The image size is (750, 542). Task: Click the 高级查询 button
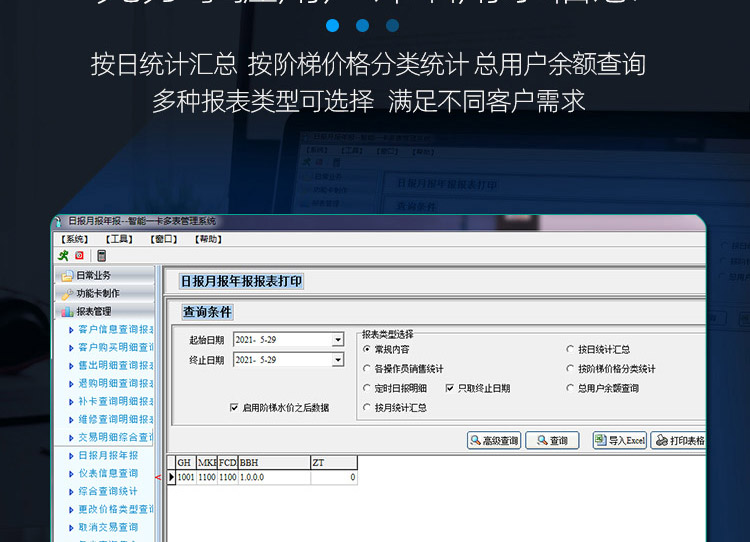click(x=494, y=441)
